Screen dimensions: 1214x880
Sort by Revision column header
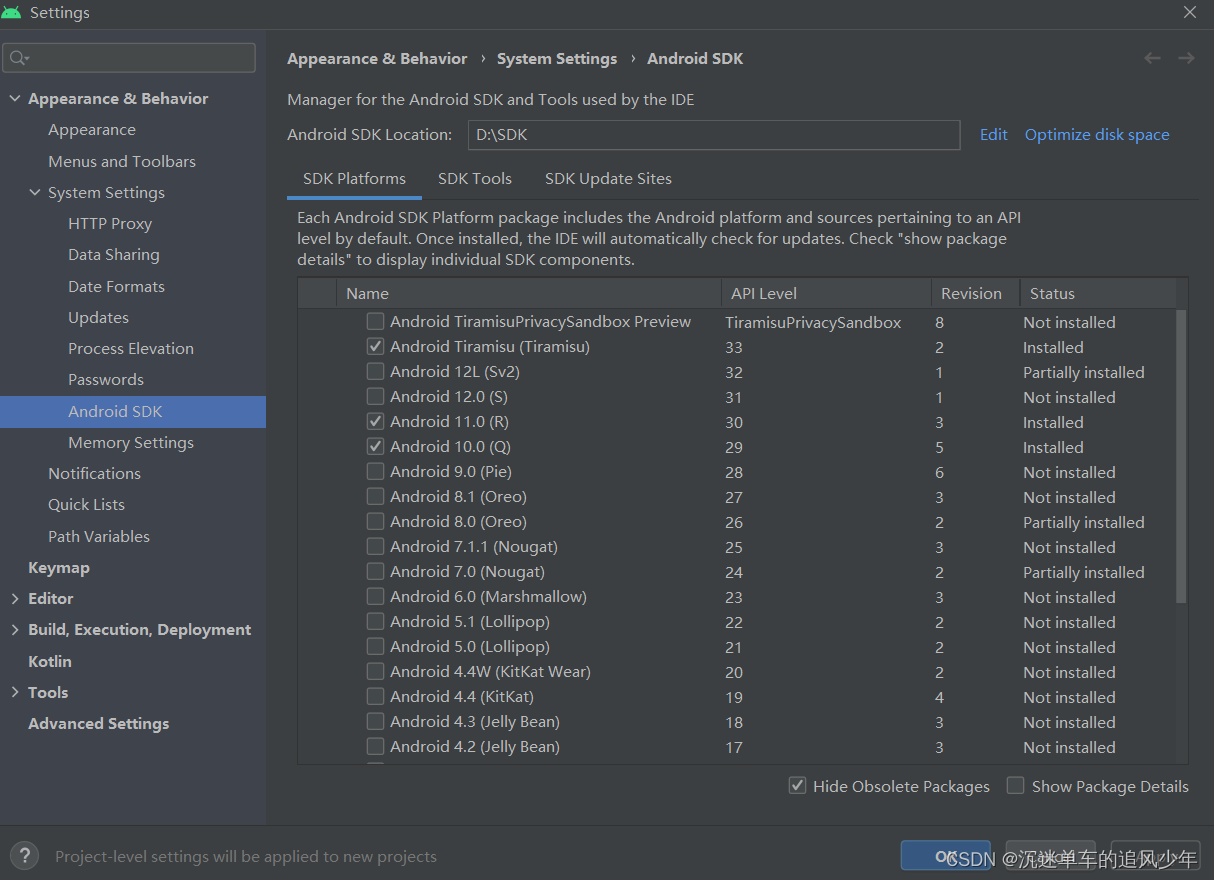pyautogui.click(x=975, y=294)
